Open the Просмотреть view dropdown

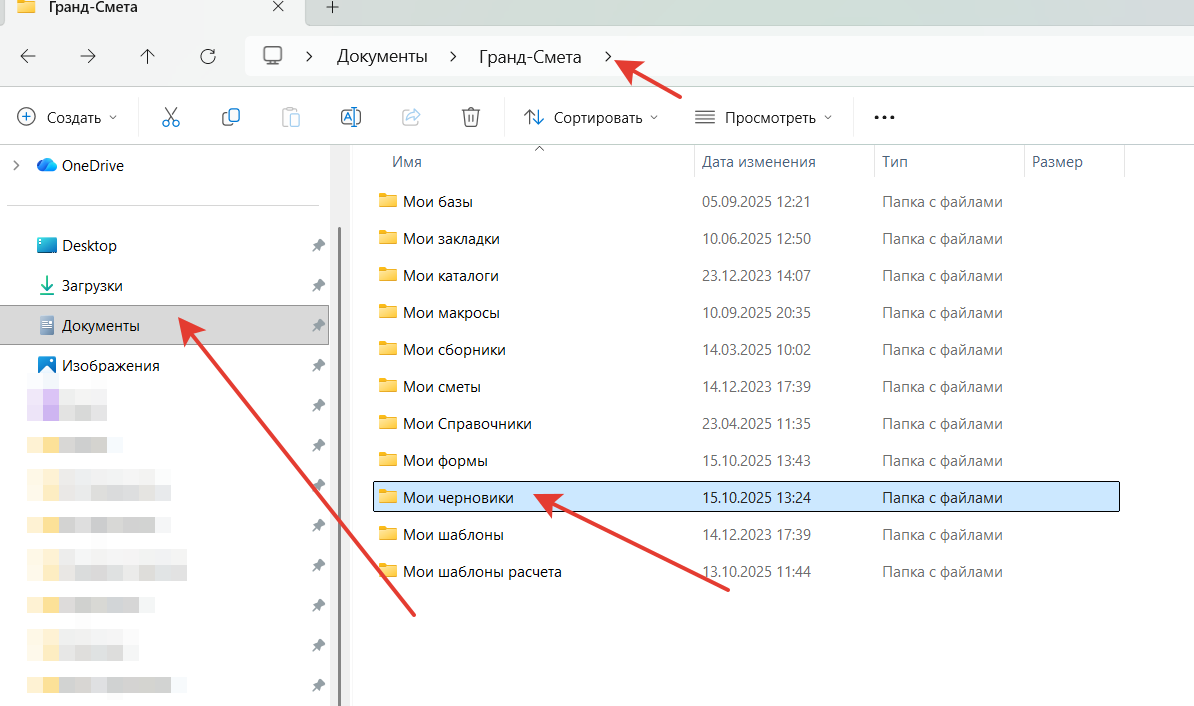coord(763,117)
